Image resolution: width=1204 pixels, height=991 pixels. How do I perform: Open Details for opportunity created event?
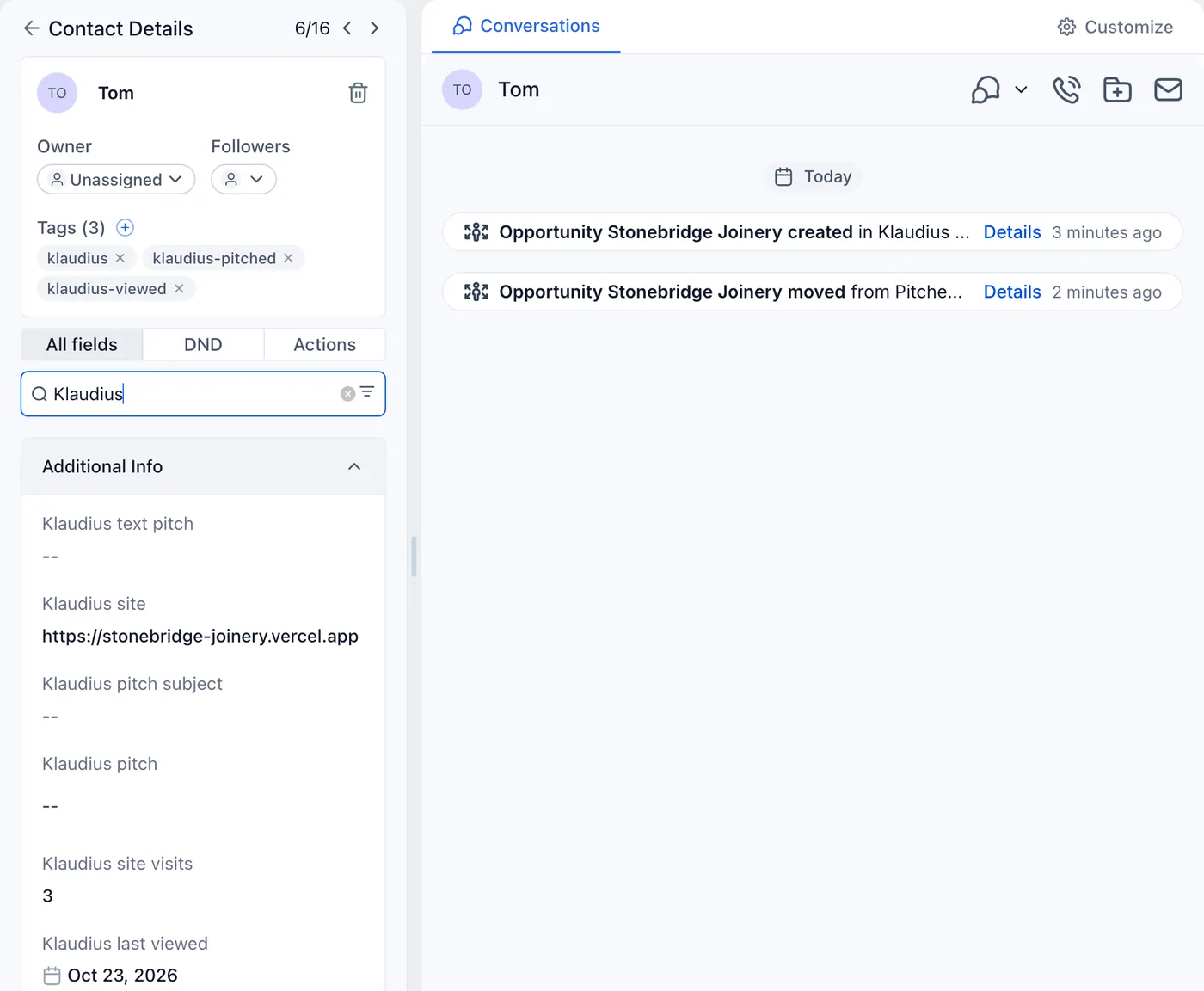(x=1011, y=232)
